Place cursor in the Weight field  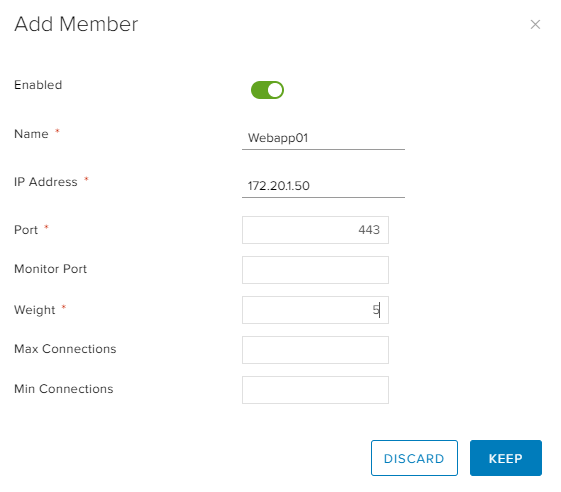315,310
